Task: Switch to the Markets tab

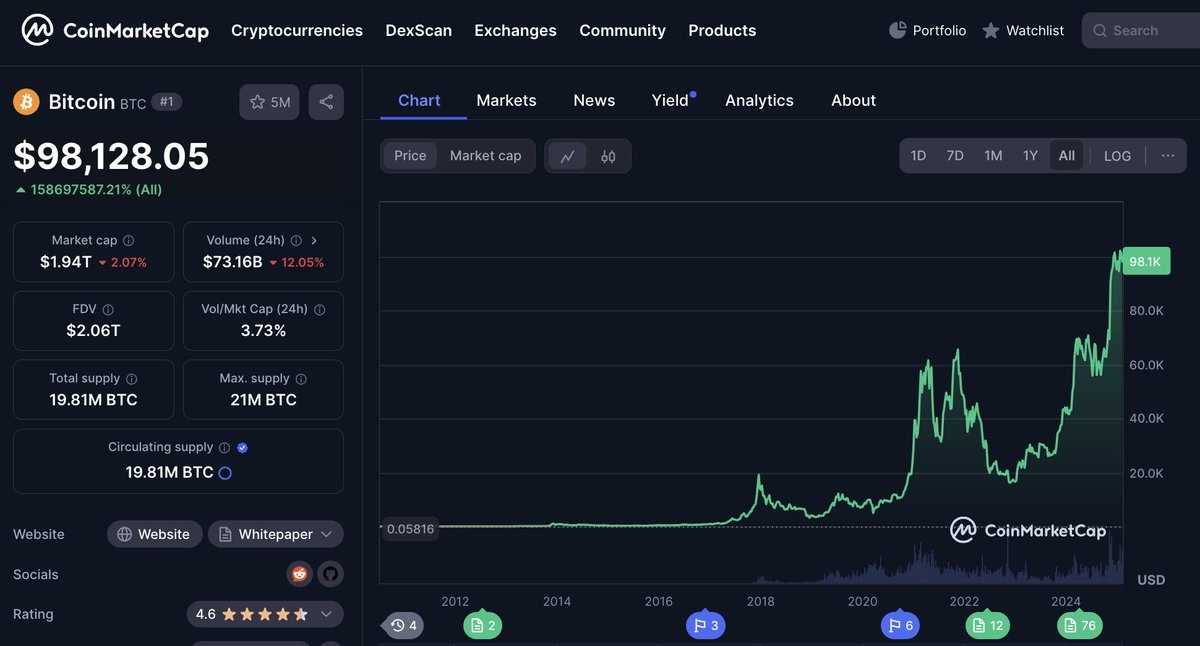Action: pyautogui.click(x=506, y=100)
